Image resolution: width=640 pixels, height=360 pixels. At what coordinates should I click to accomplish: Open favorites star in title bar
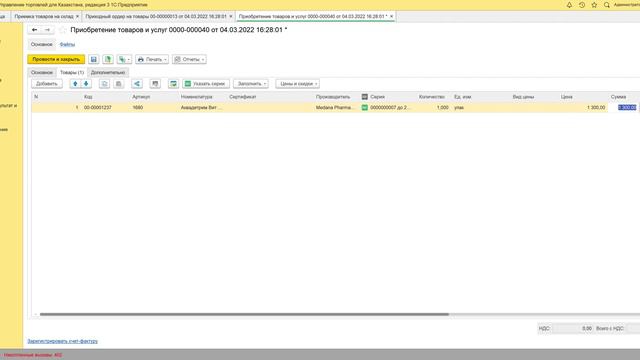pos(594,5)
